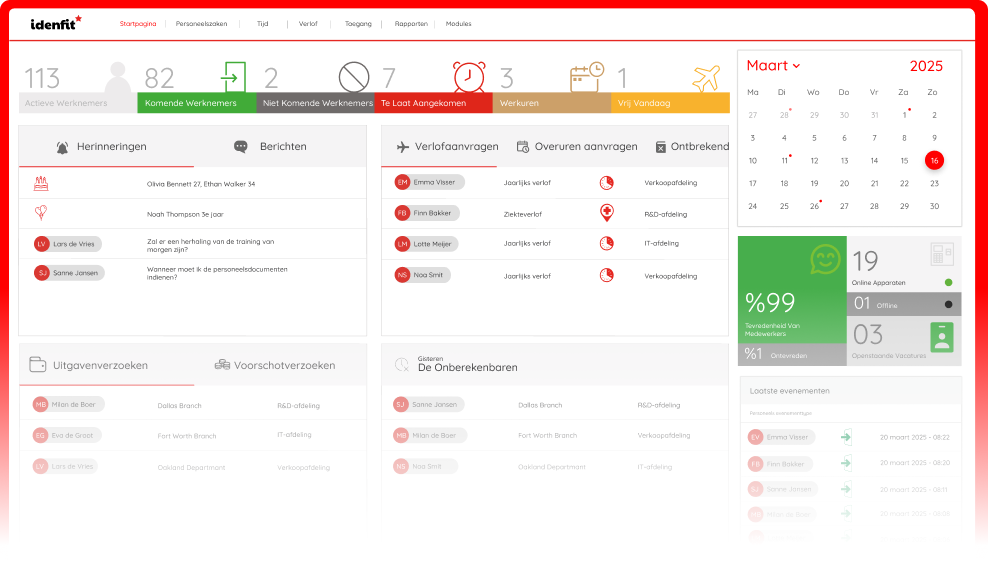This screenshot has width=988, height=568.
Task: Expand the Verlof navigation menu
Action: point(308,23)
